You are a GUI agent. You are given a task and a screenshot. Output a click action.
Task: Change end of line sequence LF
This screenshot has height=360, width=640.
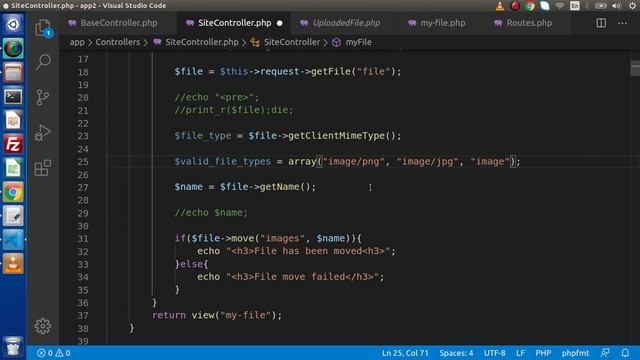tap(520, 353)
